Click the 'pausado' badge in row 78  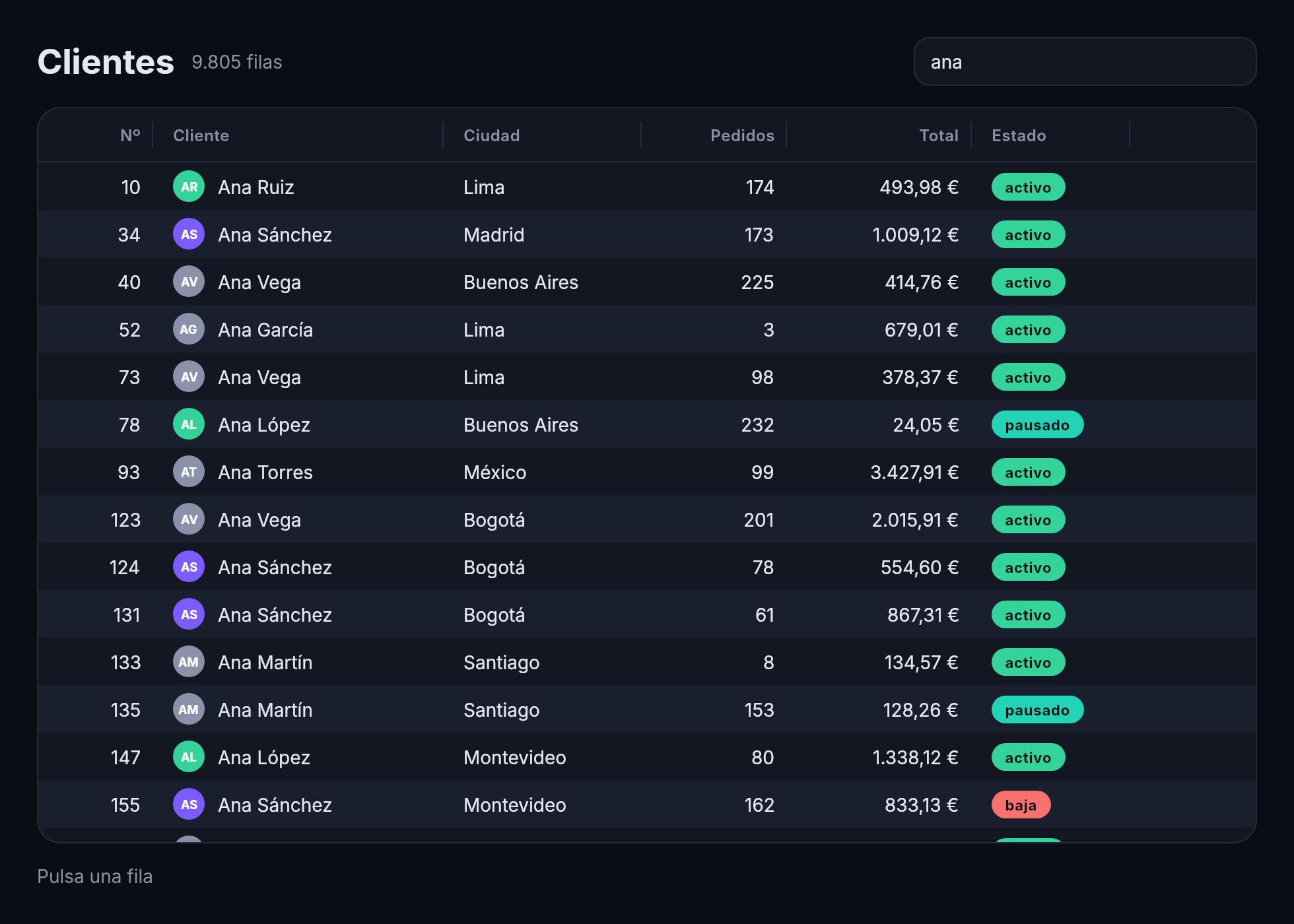pos(1037,424)
